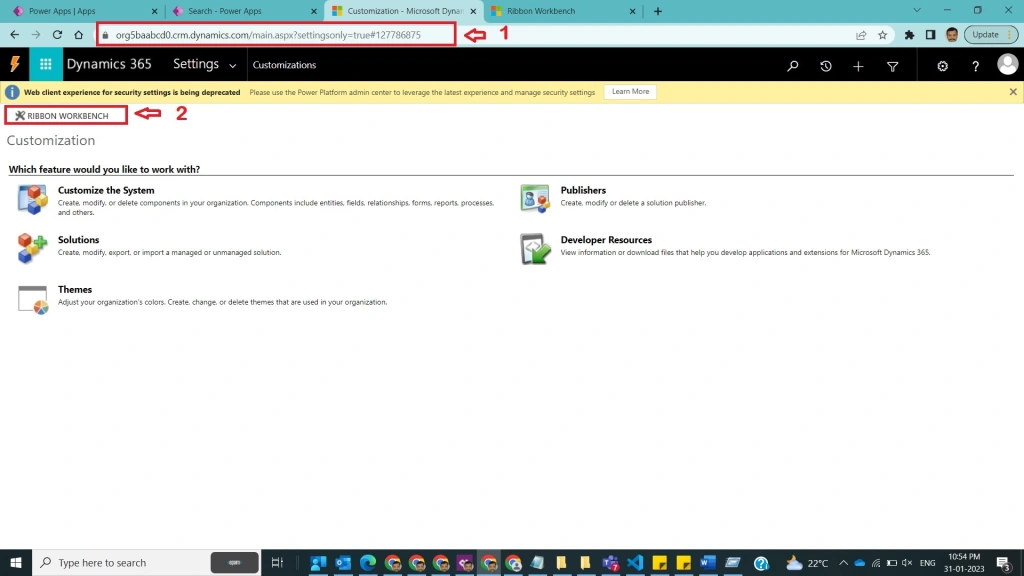The image size is (1024, 576).
Task: Open Outlook from taskbar
Action: point(343,562)
